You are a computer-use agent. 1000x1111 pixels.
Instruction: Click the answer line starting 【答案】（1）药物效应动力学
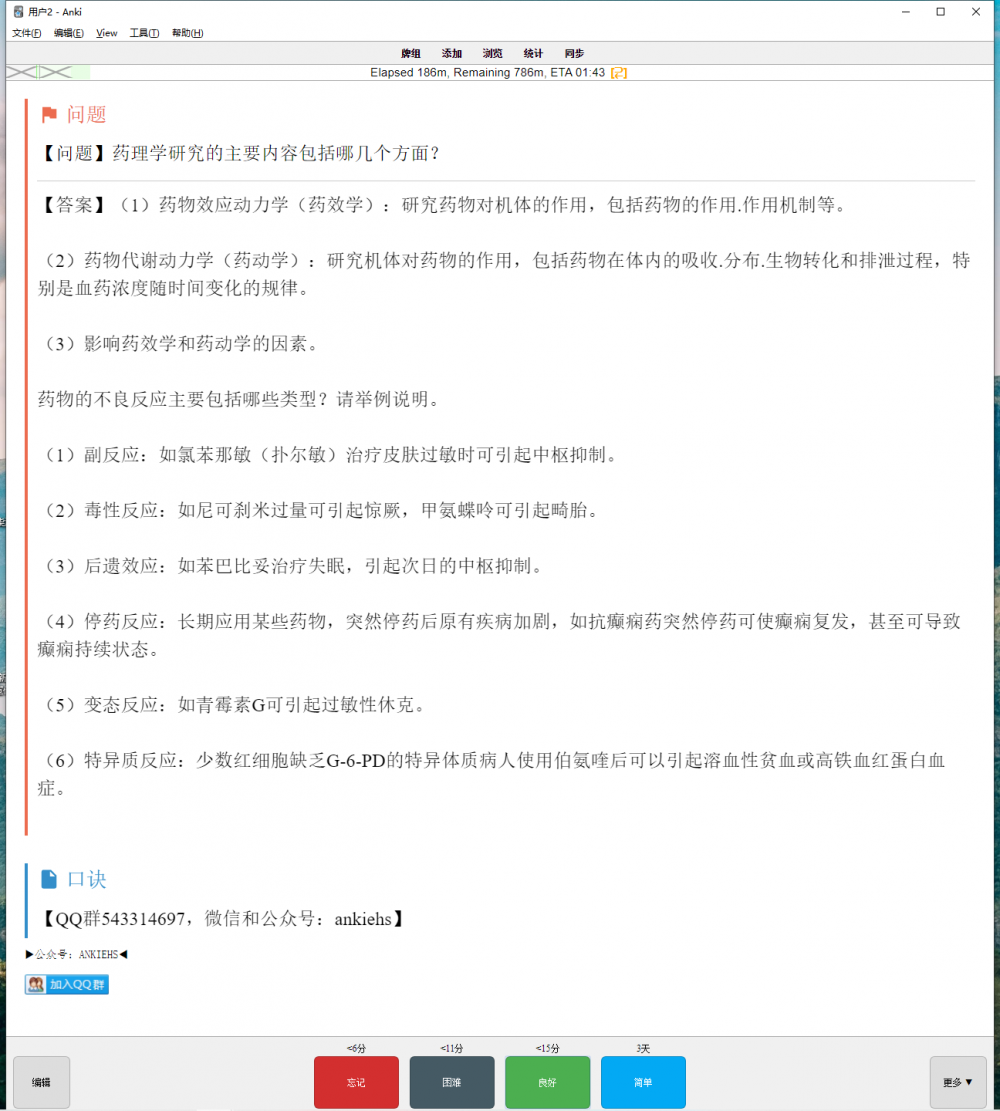(x=444, y=205)
